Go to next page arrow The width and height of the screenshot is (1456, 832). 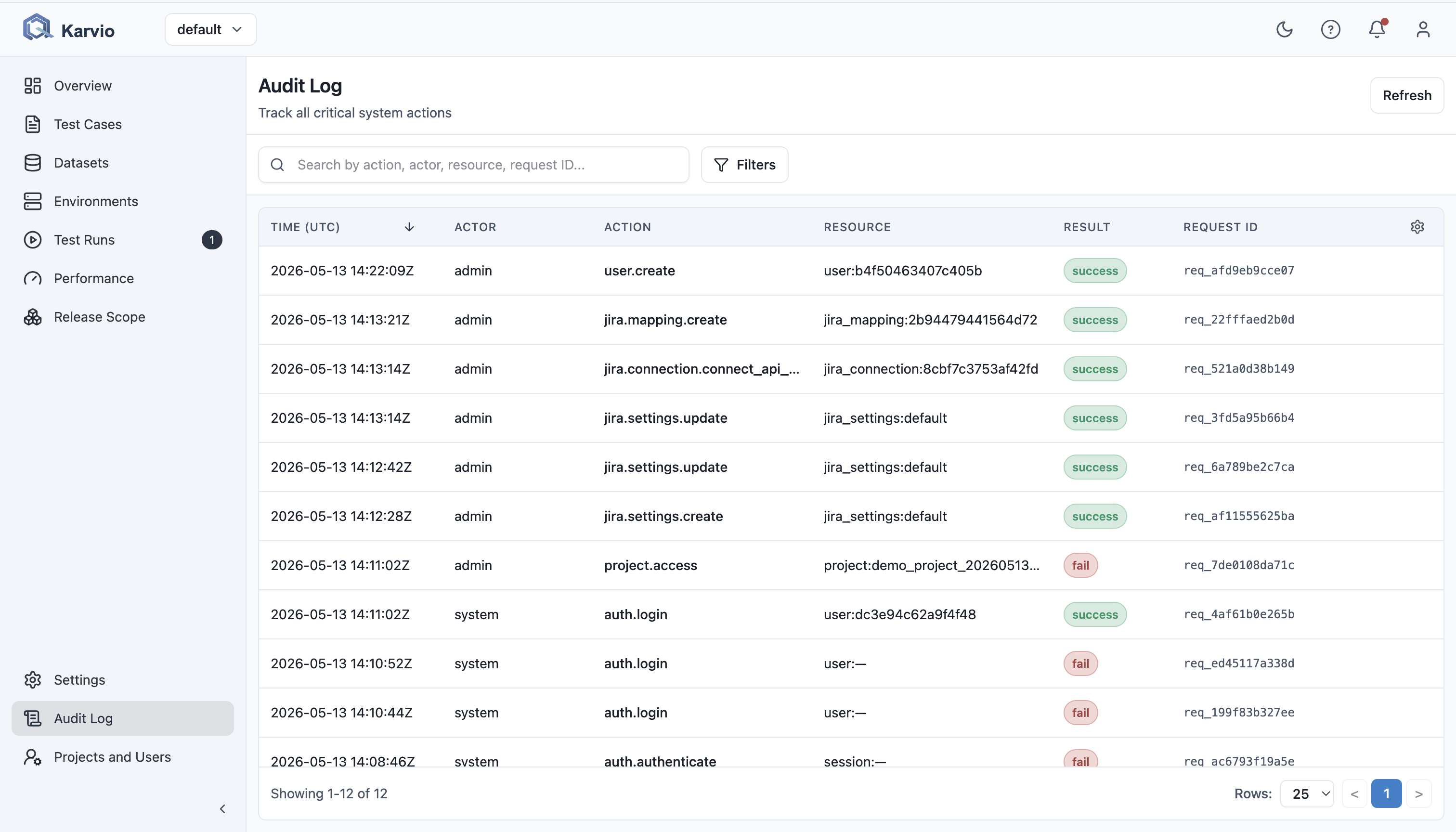pyautogui.click(x=1419, y=793)
